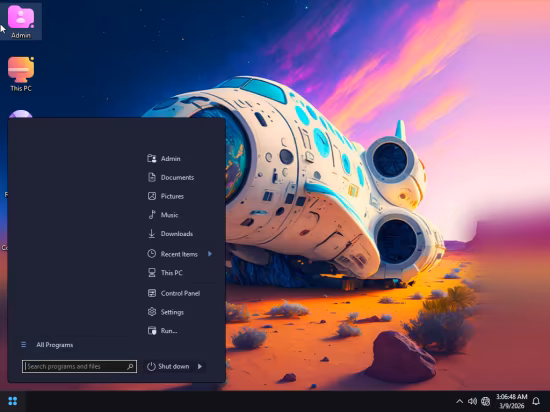The width and height of the screenshot is (550, 412).
Task: Click the date 3/9/2026 in the taskbar
Action: (512, 406)
